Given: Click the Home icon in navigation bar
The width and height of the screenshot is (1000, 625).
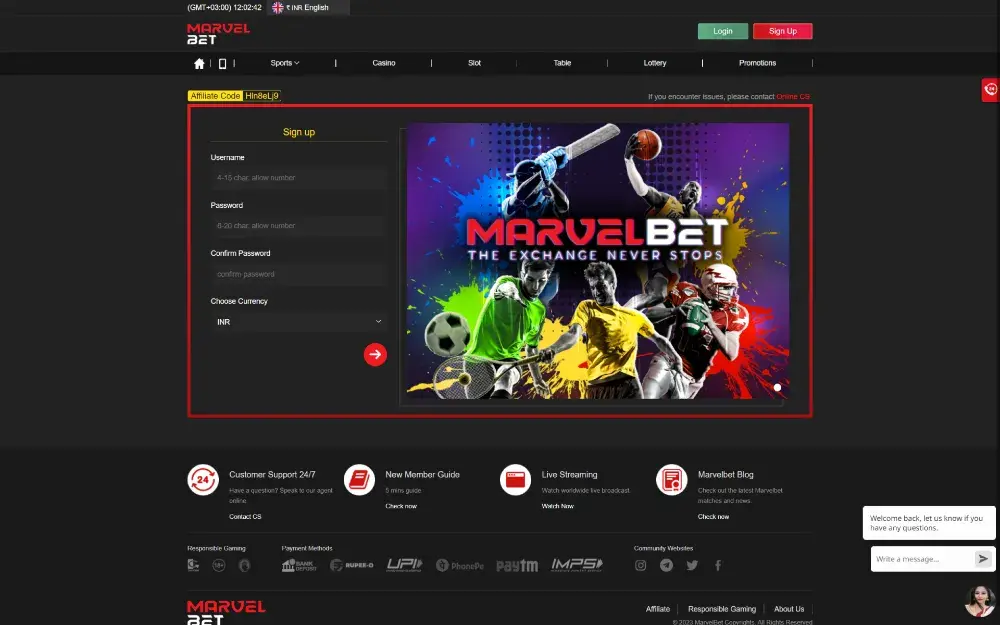Looking at the screenshot, I should click(x=199, y=62).
